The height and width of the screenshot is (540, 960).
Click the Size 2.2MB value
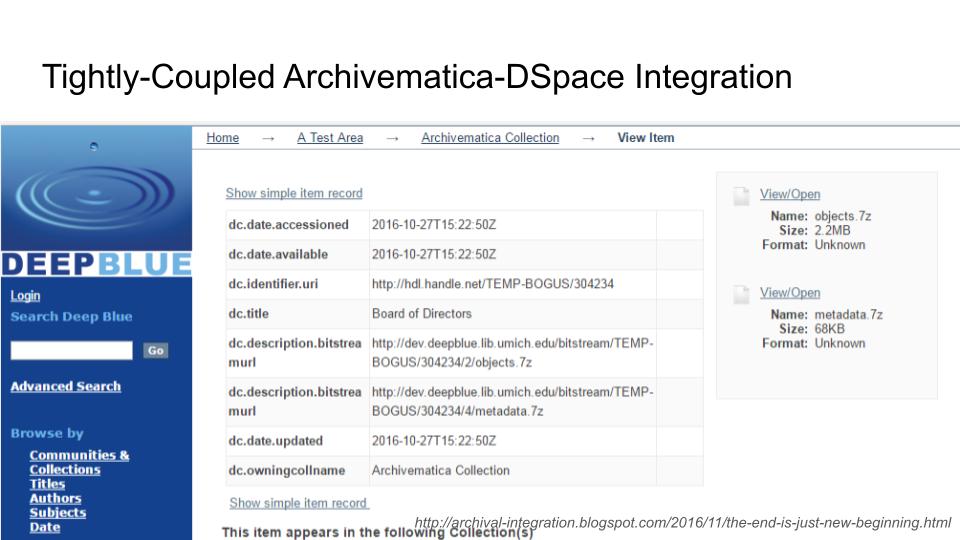pos(832,230)
